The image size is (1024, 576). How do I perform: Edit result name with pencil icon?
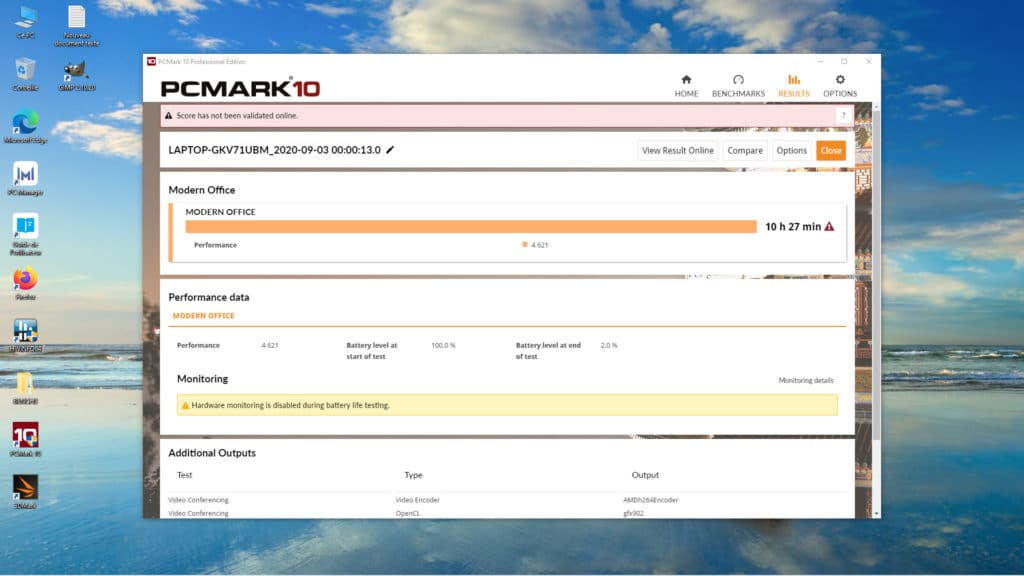tap(390, 150)
